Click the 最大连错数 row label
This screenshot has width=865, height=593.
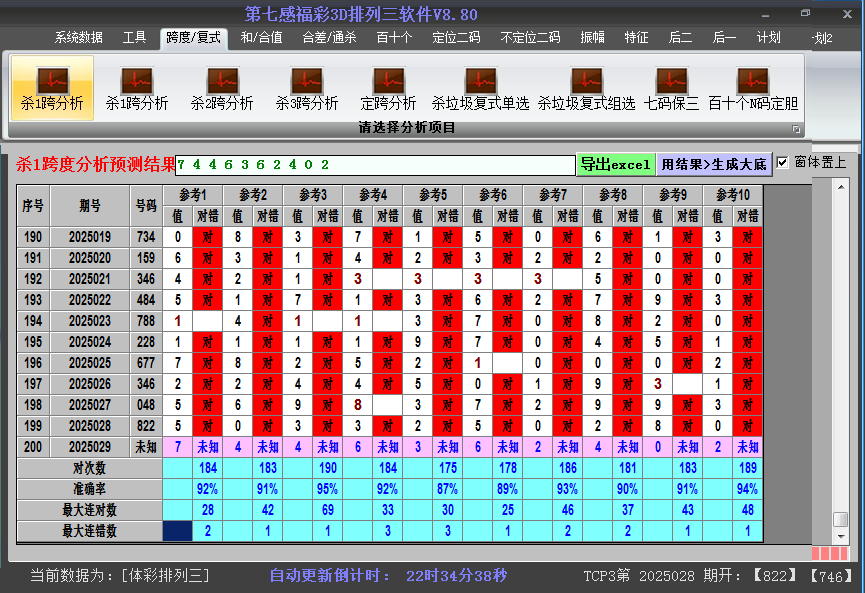90,531
